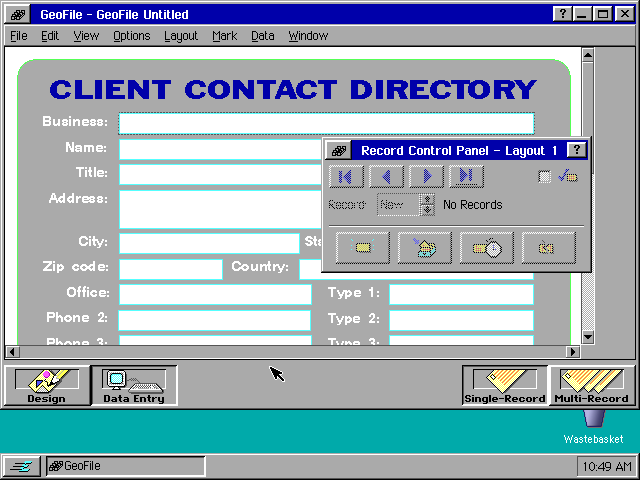Click the enter record into database icon button
Screen dimensions: 640x480
(x=425, y=248)
